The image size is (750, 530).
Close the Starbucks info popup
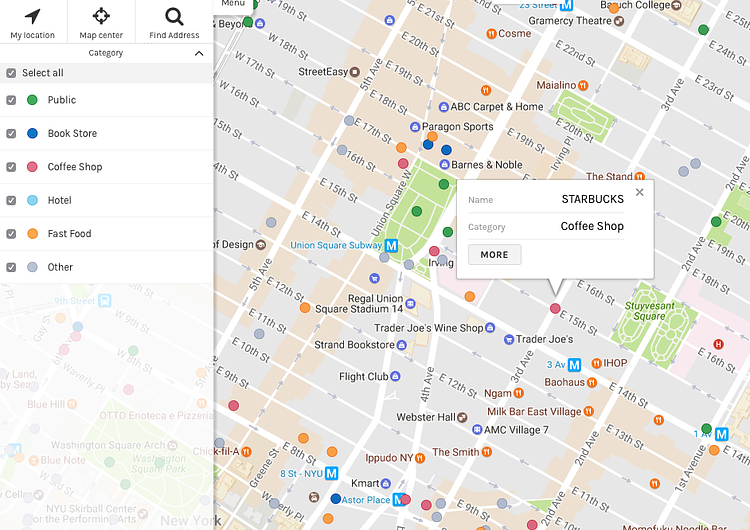tap(639, 192)
